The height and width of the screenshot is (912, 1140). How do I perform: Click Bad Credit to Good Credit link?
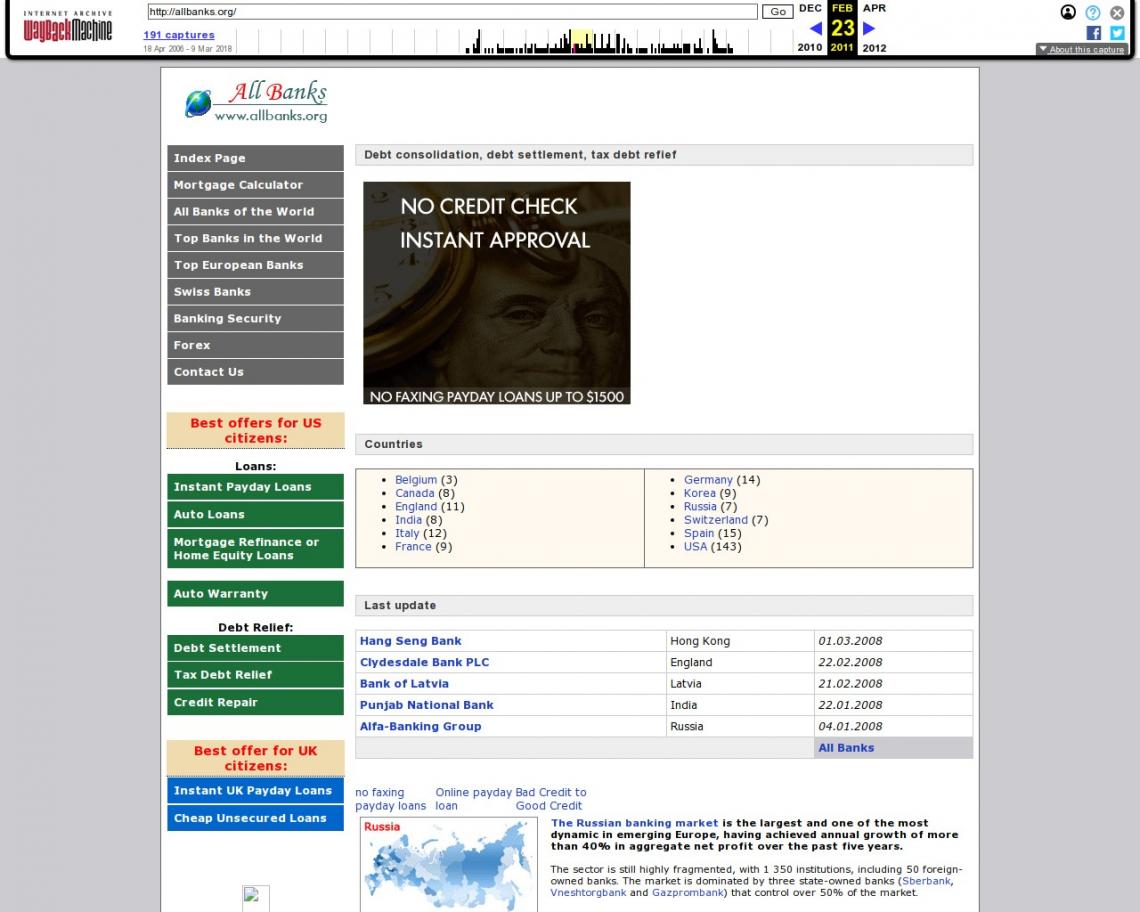coord(551,799)
